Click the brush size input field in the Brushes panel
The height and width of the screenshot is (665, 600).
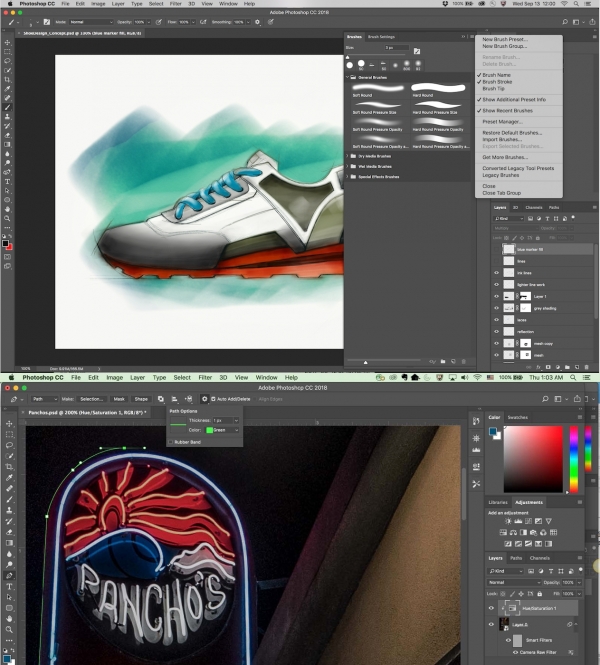pos(397,48)
